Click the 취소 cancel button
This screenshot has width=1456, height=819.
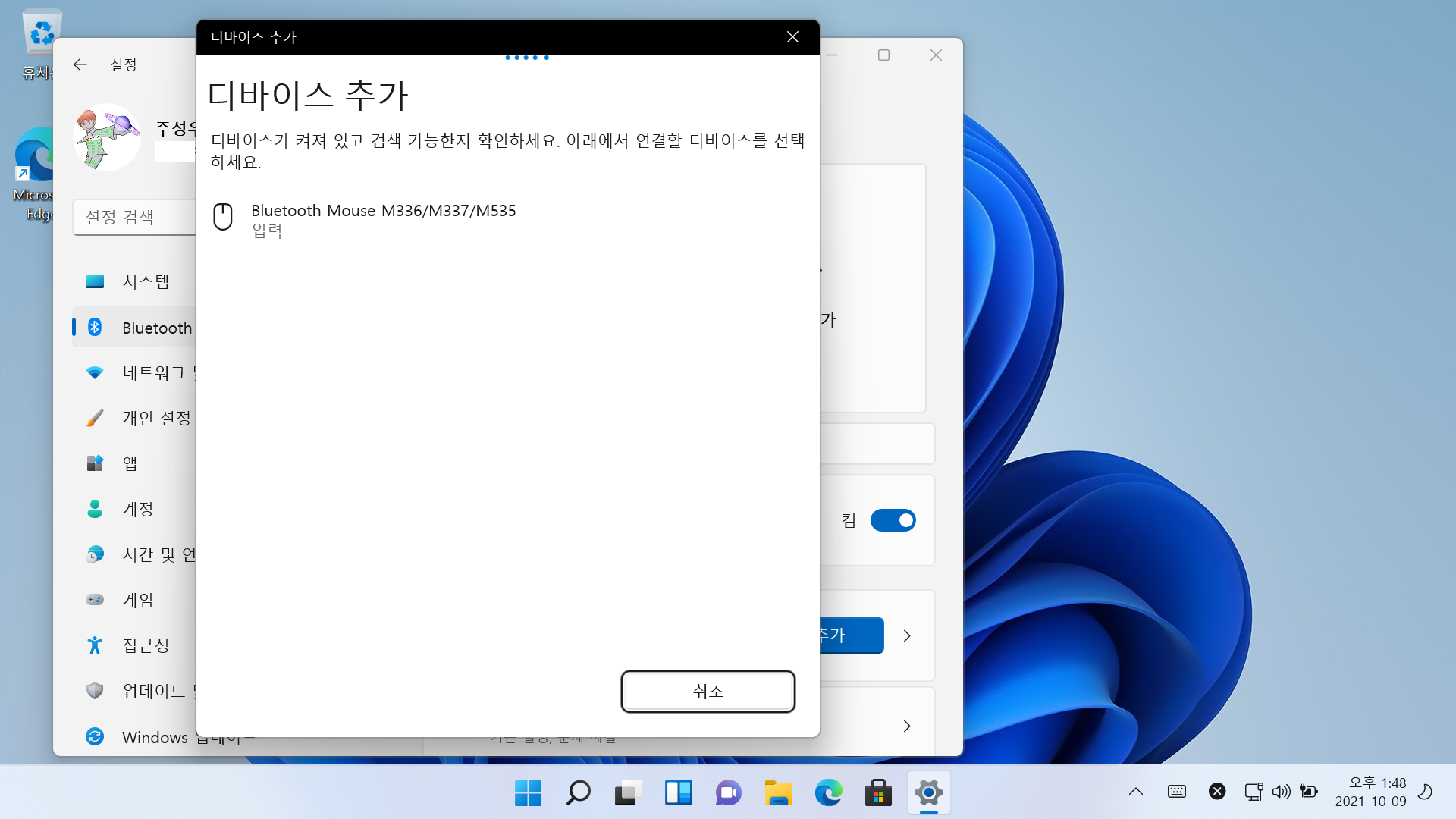708,691
